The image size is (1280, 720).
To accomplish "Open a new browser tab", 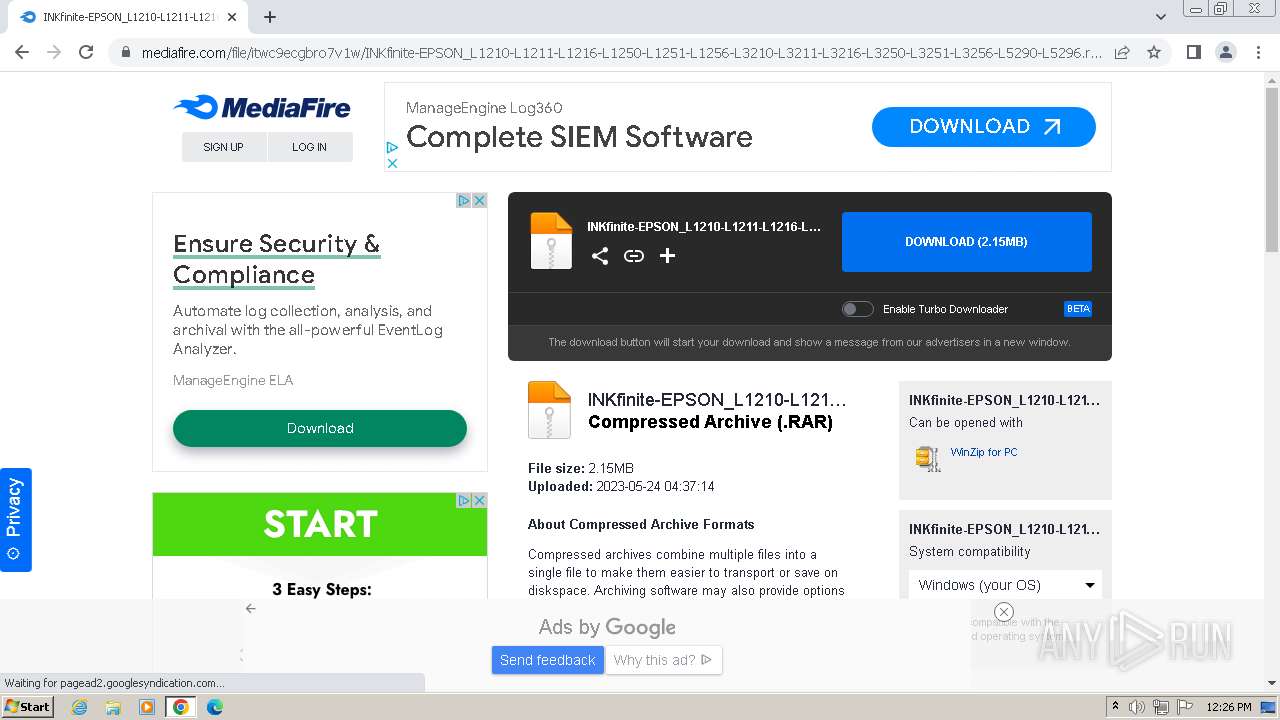I will pos(270,17).
